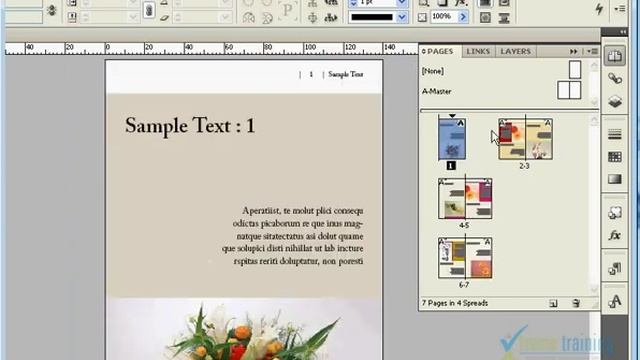Open the Control panel flyout menu
640x360 pixels.
[x=620, y=8]
